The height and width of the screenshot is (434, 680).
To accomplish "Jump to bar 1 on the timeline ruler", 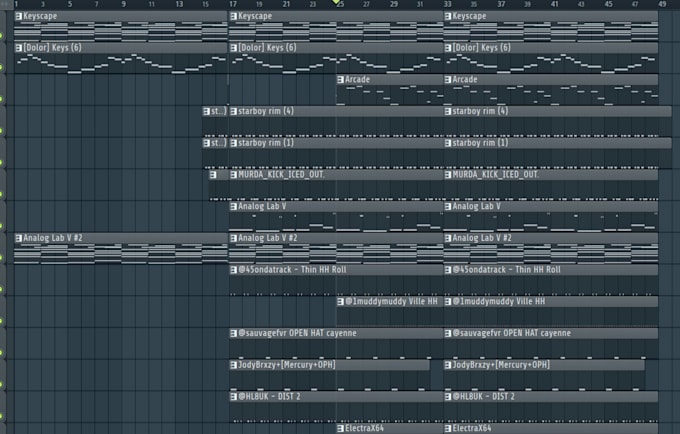I will pos(16,4).
